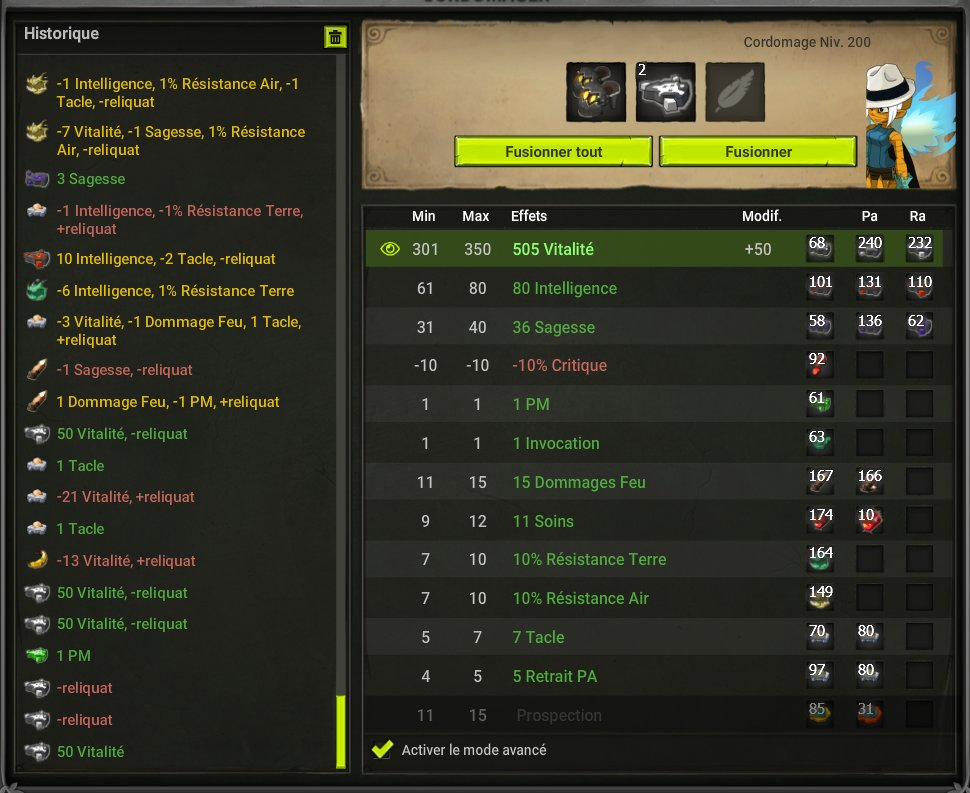Pick the 85 Prospection rune
Screen dimensions: 970x793
click(x=820, y=714)
